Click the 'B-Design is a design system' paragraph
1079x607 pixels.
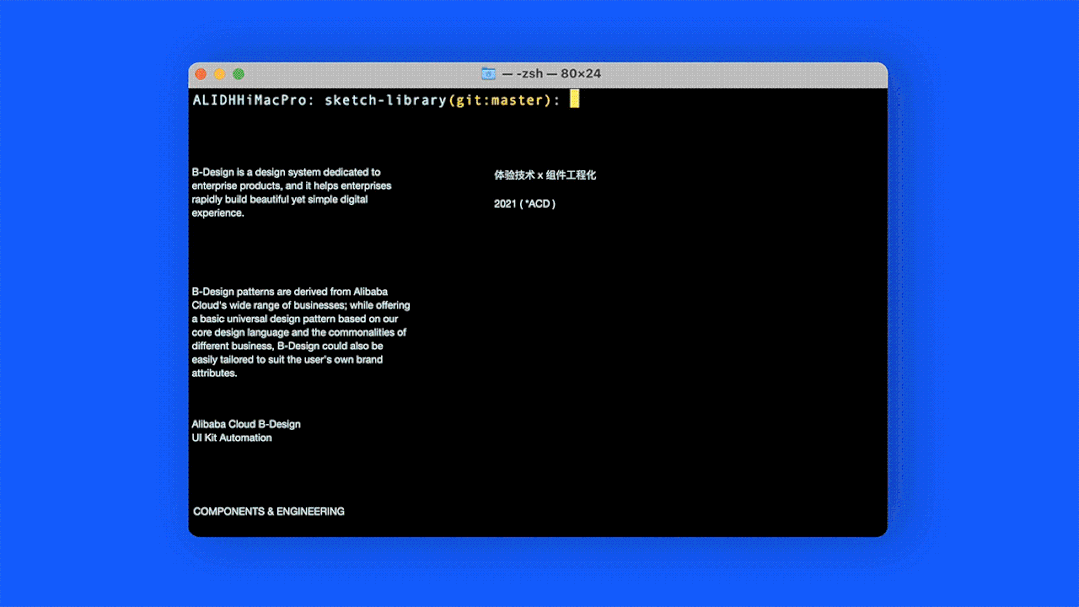[292, 193]
